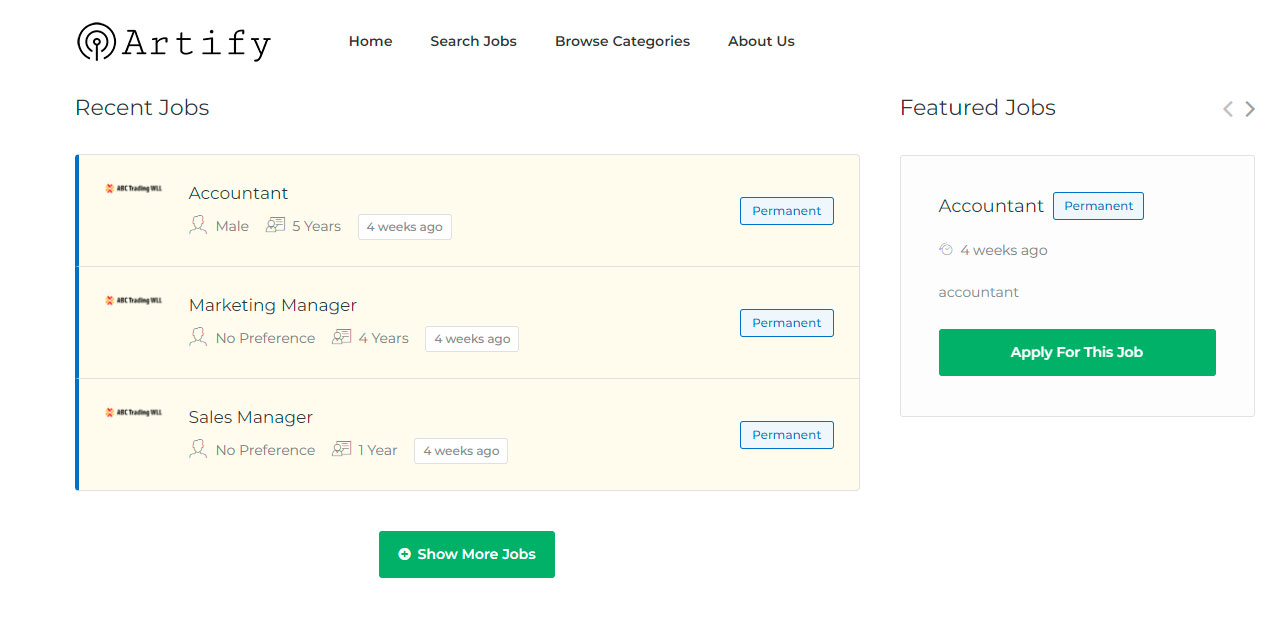Image resolution: width=1282 pixels, height=628 pixels.
Task: Click the experience icon next to 4 Years
Action: (x=342, y=338)
